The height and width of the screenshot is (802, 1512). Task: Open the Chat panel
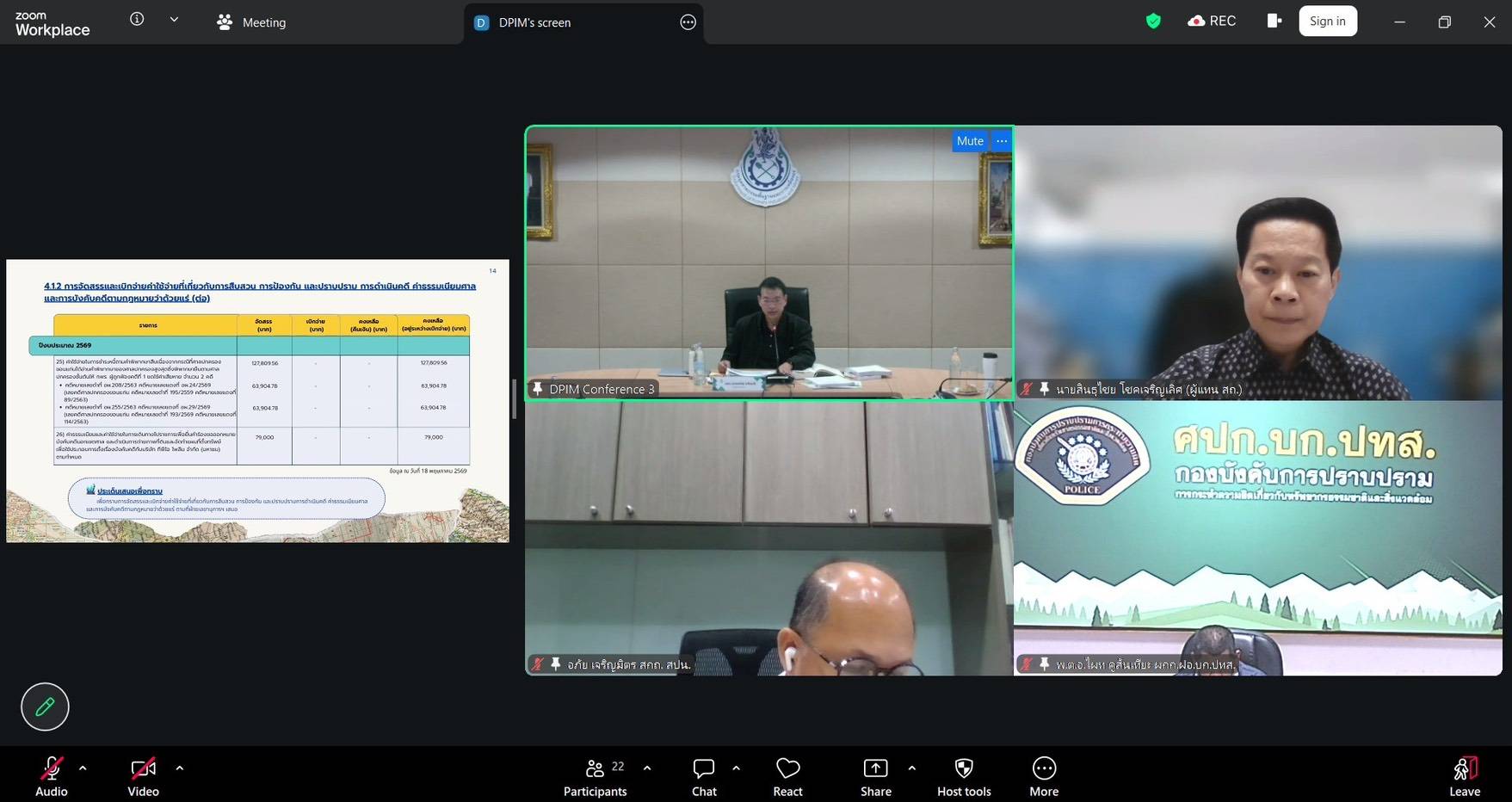point(704,776)
